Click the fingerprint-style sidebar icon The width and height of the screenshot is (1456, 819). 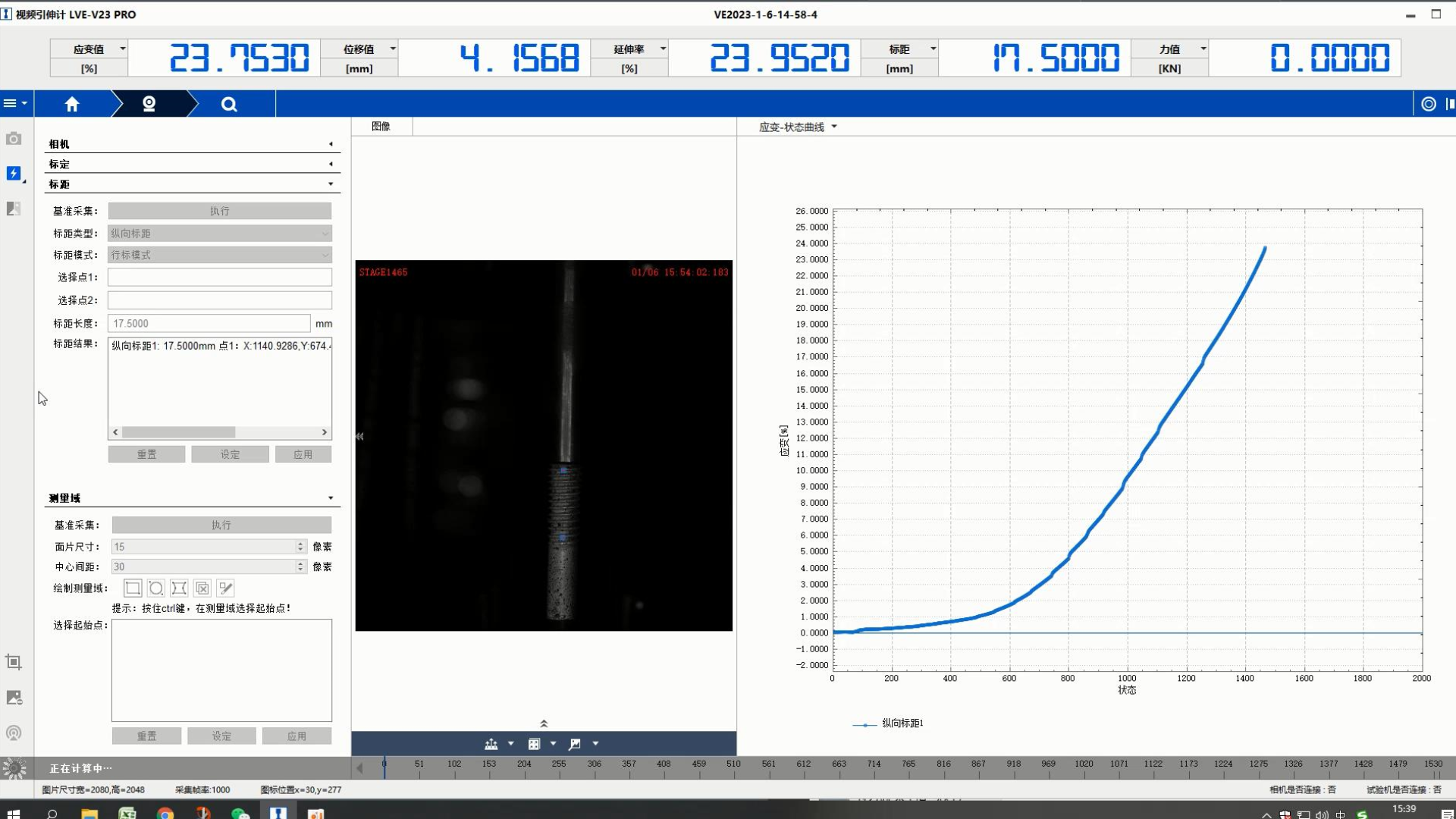[14, 733]
